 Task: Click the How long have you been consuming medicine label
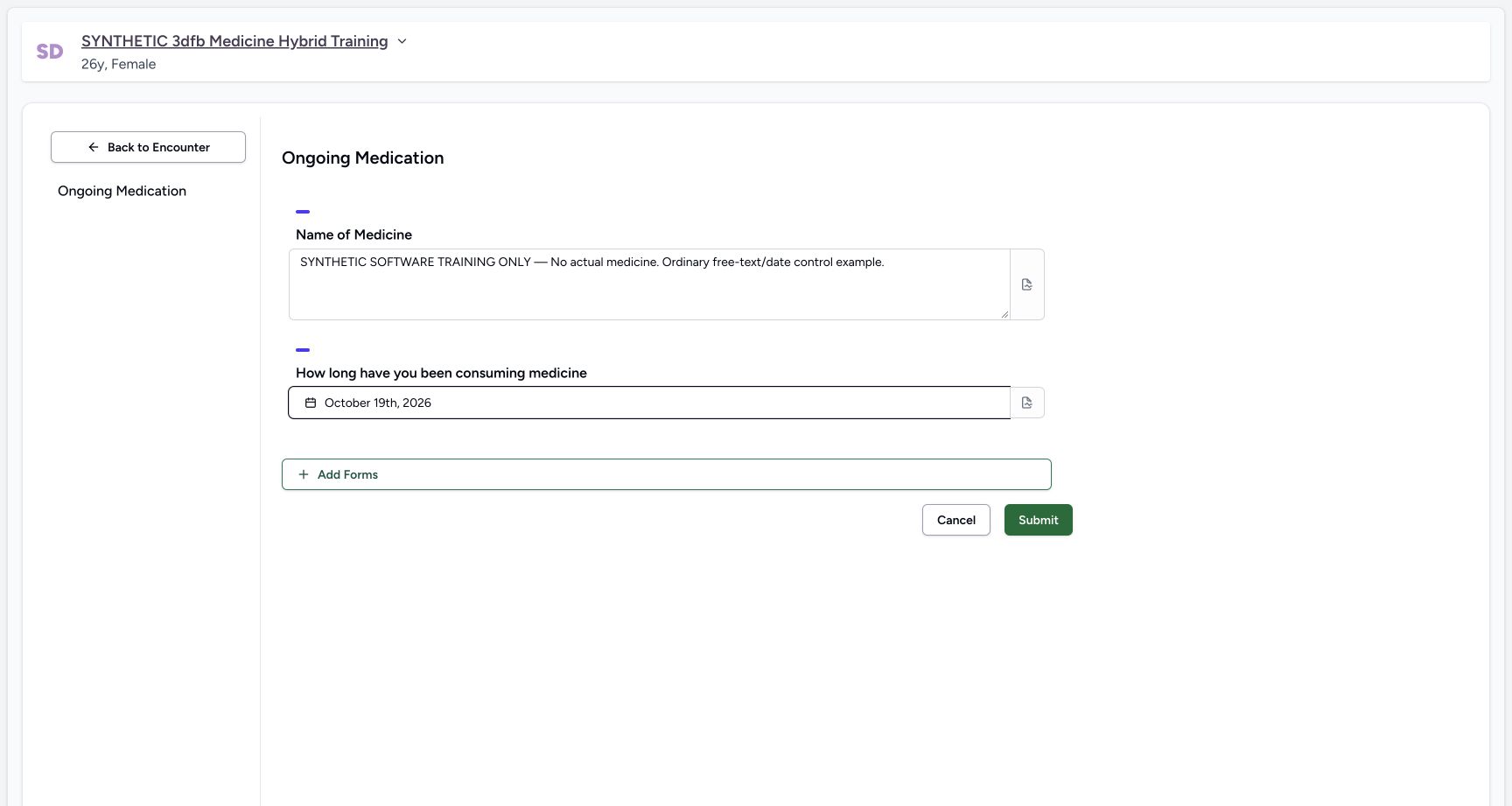[x=441, y=373]
